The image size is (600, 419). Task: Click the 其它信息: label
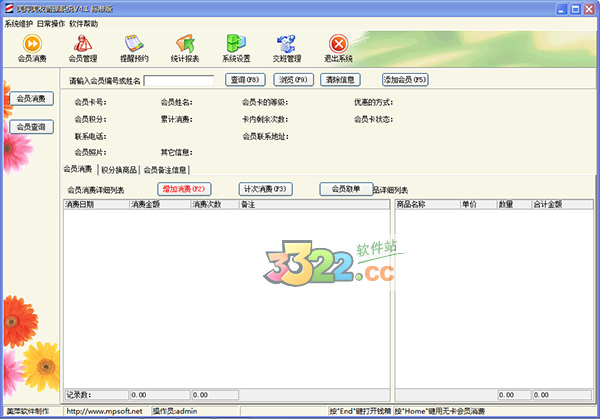click(x=176, y=152)
